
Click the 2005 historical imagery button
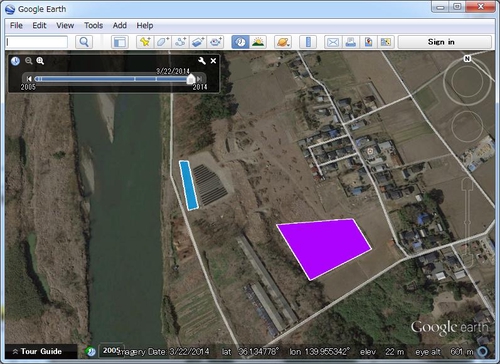(111, 350)
